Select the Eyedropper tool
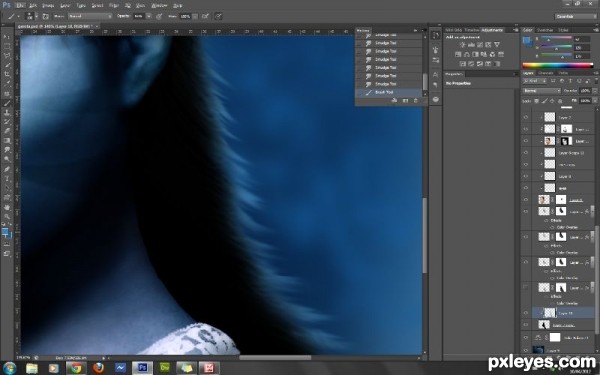The height and width of the screenshot is (375, 600). (7, 84)
